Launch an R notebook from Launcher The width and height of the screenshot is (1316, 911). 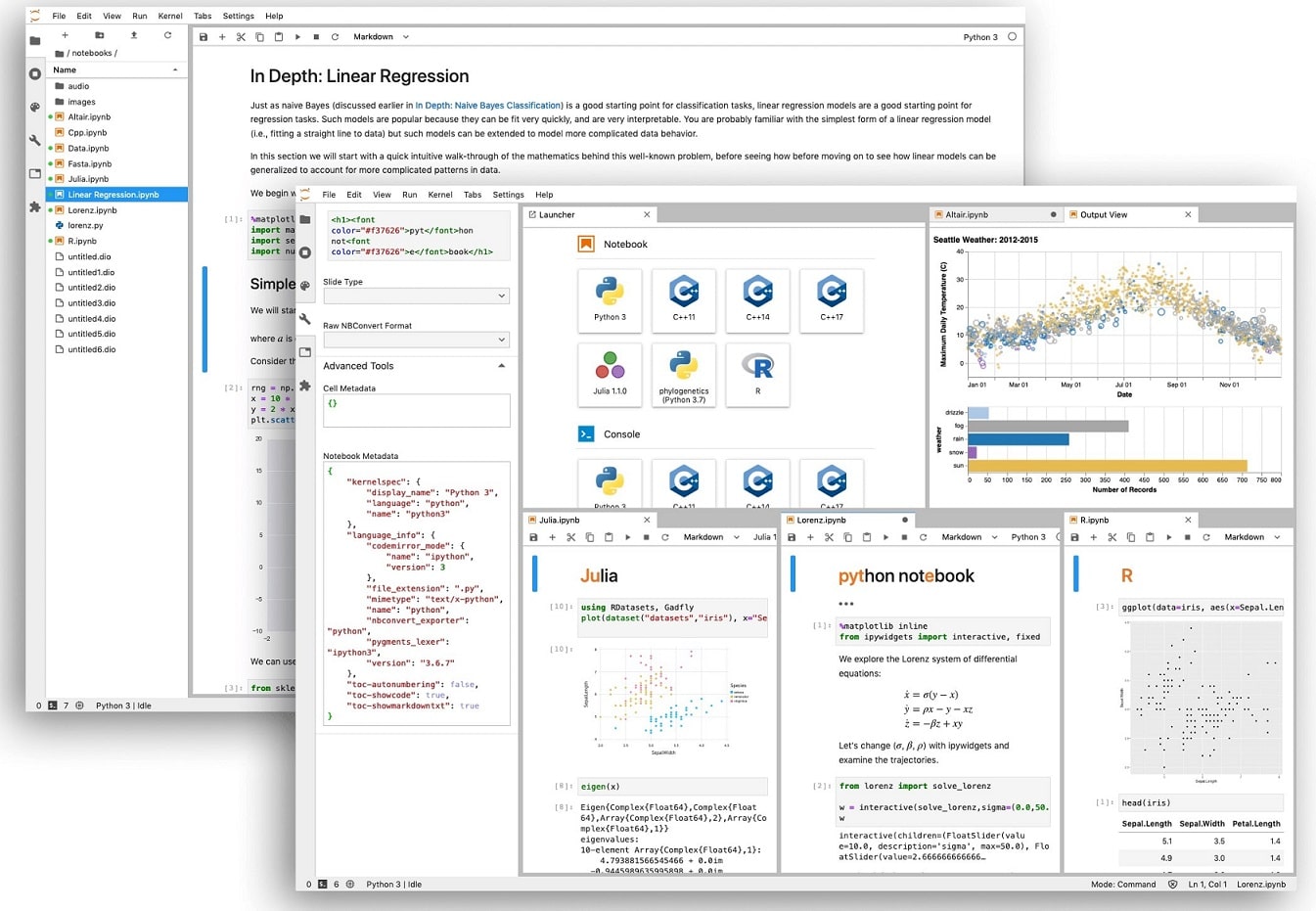pos(757,375)
